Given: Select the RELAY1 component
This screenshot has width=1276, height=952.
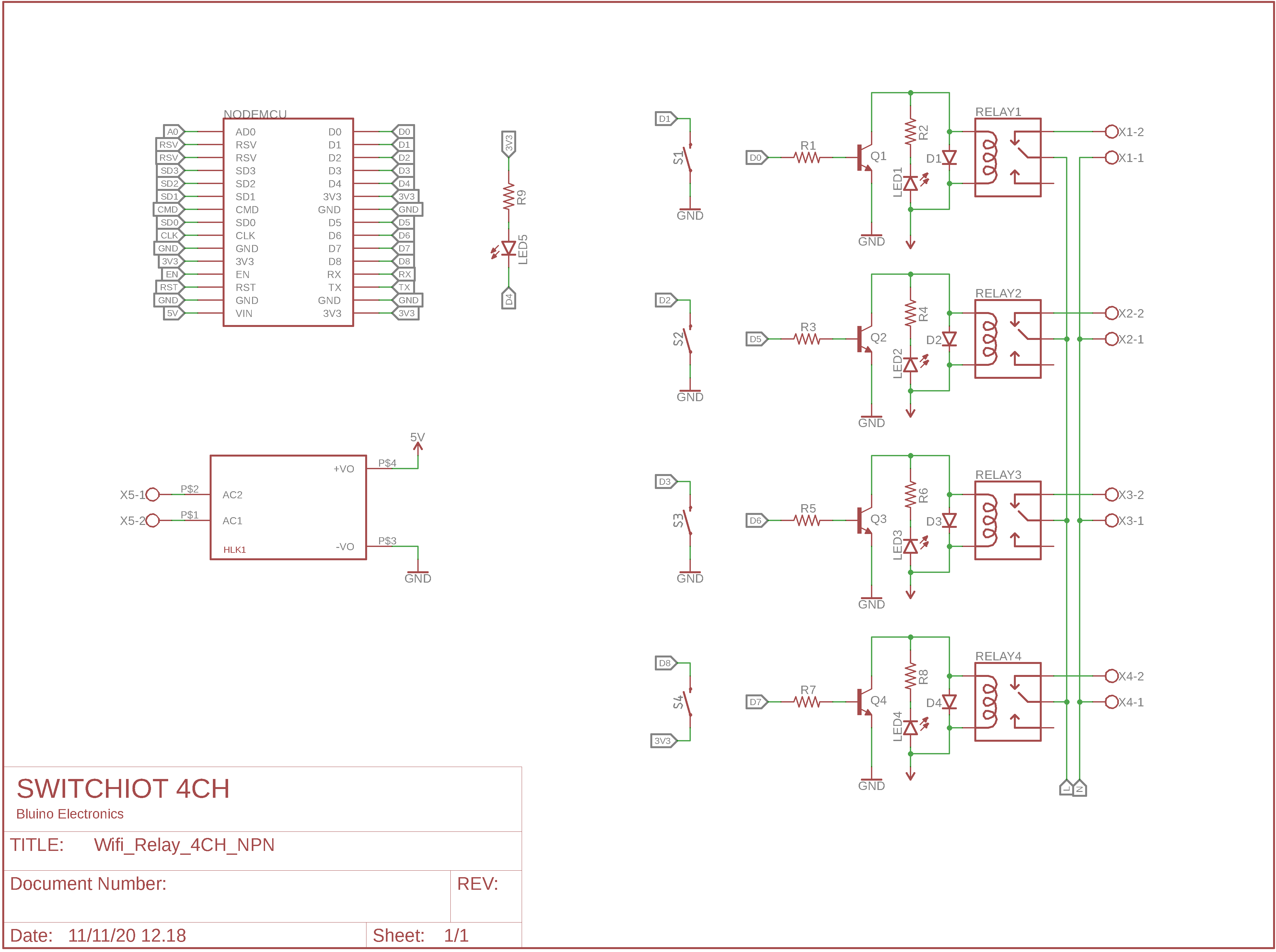Looking at the screenshot, I should 1007,157.
